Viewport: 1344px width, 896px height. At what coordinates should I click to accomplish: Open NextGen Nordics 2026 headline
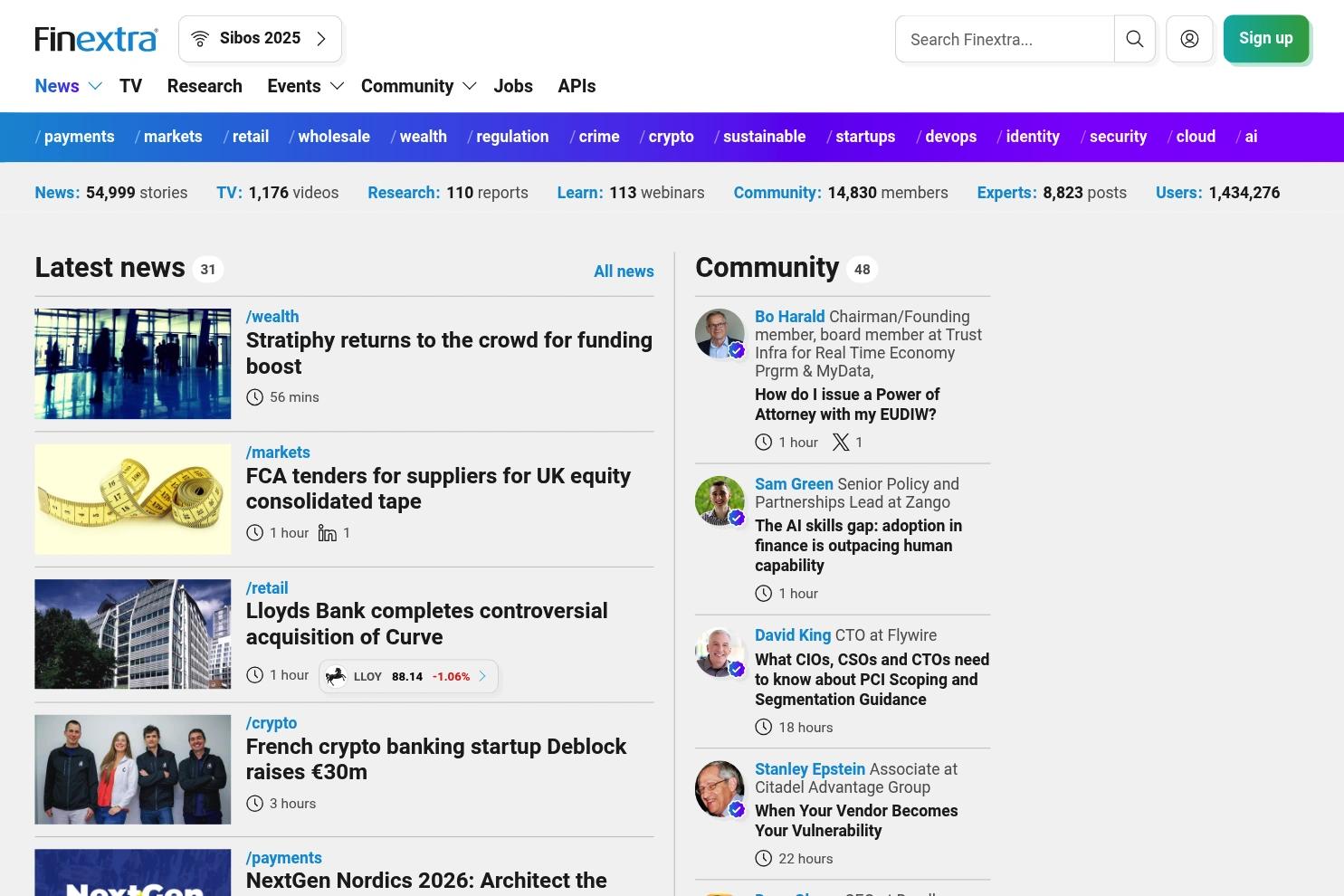pos(426,881)
